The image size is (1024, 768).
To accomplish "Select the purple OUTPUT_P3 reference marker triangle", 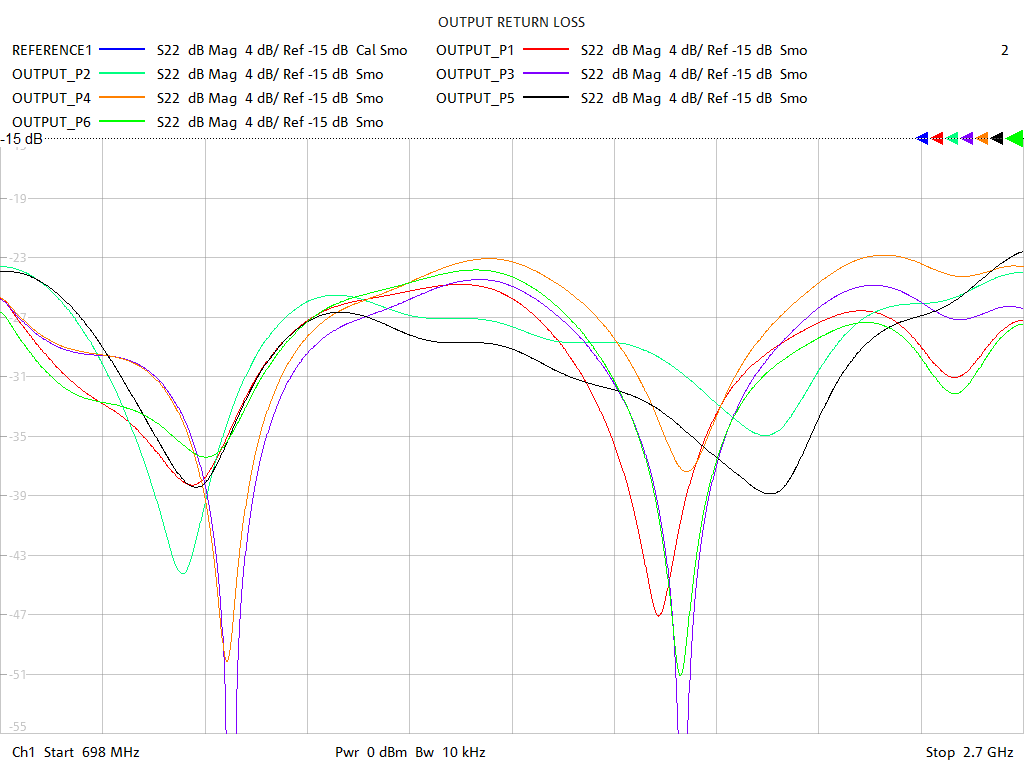I will [967, 138].
